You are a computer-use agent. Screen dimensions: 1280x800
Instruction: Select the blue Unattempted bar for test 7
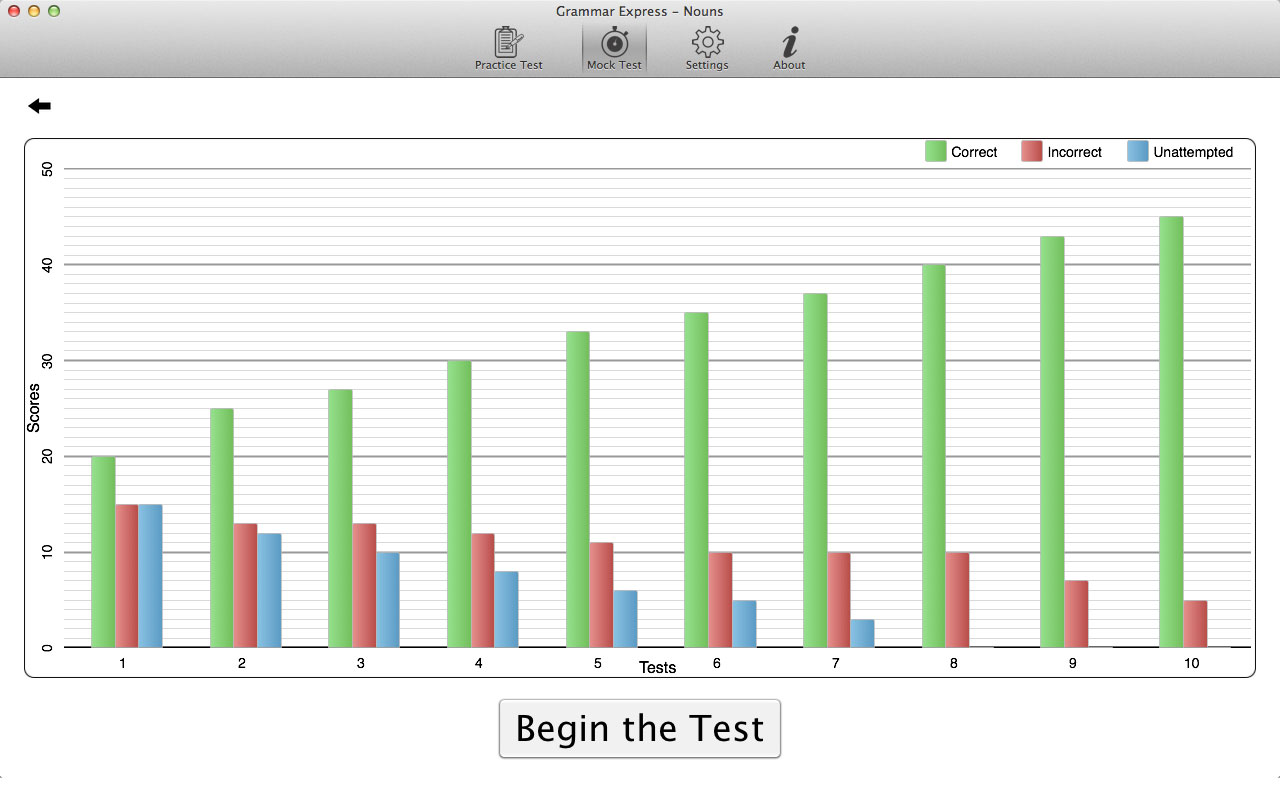tap(862, 633)
